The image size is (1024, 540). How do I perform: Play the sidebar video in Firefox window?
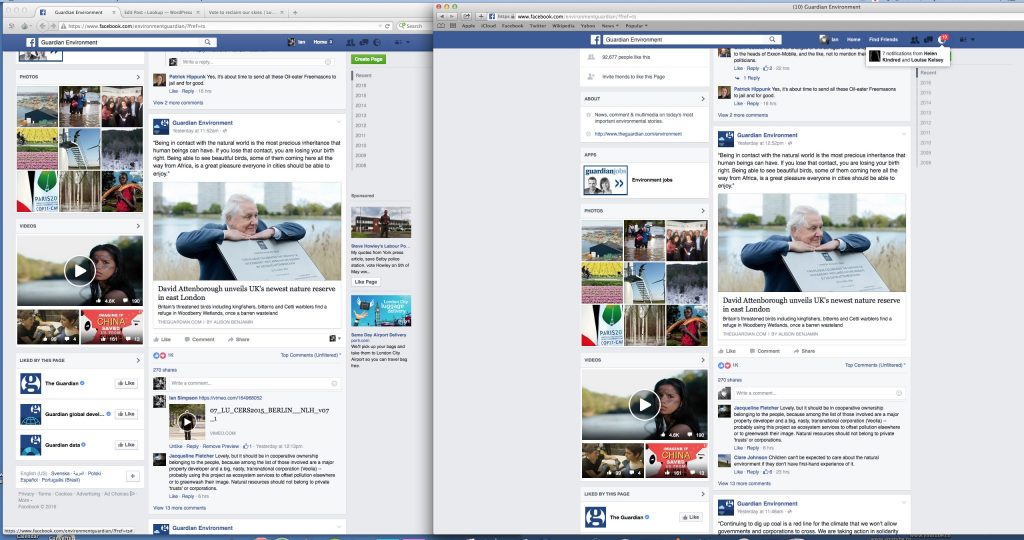tap(80, 270)
